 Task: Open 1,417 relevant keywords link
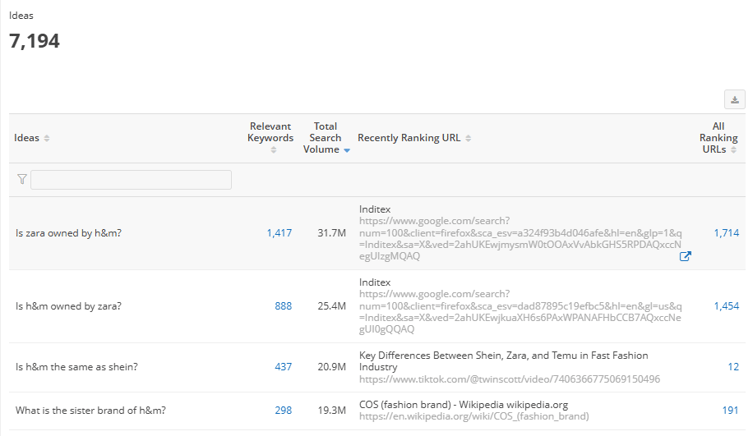279,233
